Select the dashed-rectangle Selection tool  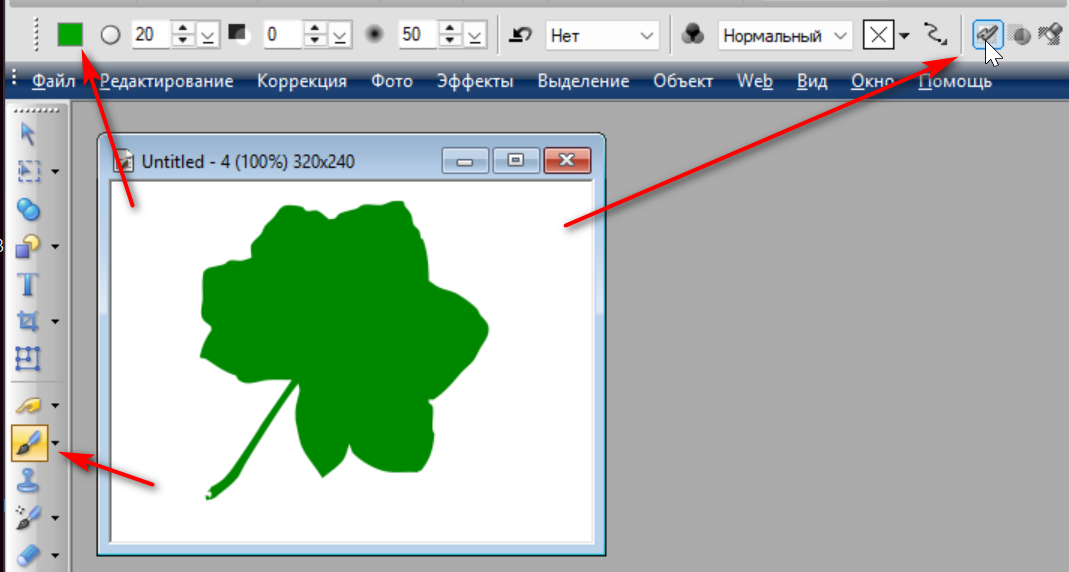(28, 170)
